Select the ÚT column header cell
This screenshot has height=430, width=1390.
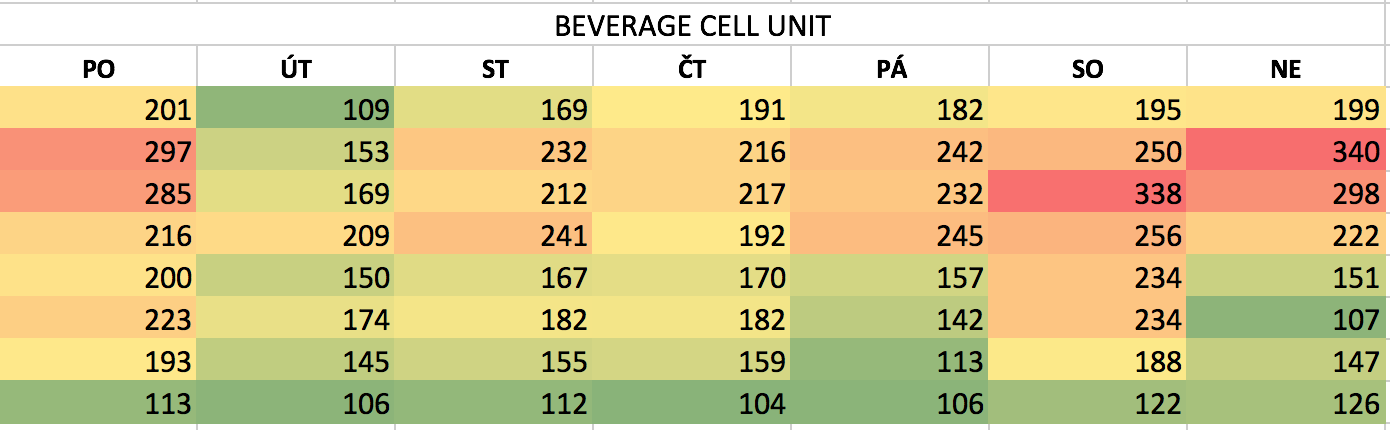296,69
